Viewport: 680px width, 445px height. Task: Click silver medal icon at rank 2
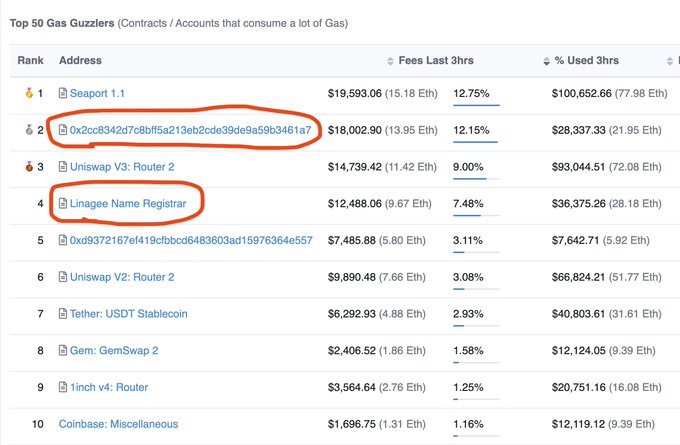(x=29, y=130)
